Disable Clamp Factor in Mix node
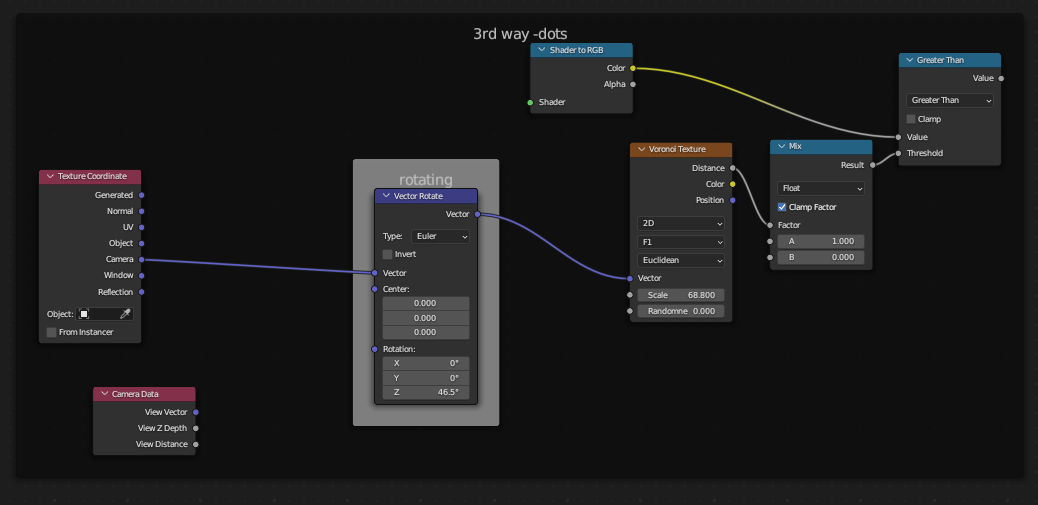 782,207
